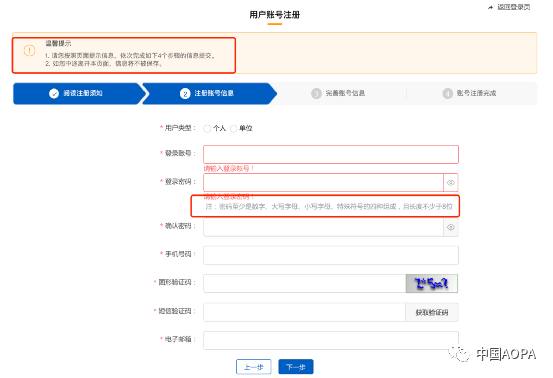Select the 单位 user type radio button

click(x=233, y=129)
